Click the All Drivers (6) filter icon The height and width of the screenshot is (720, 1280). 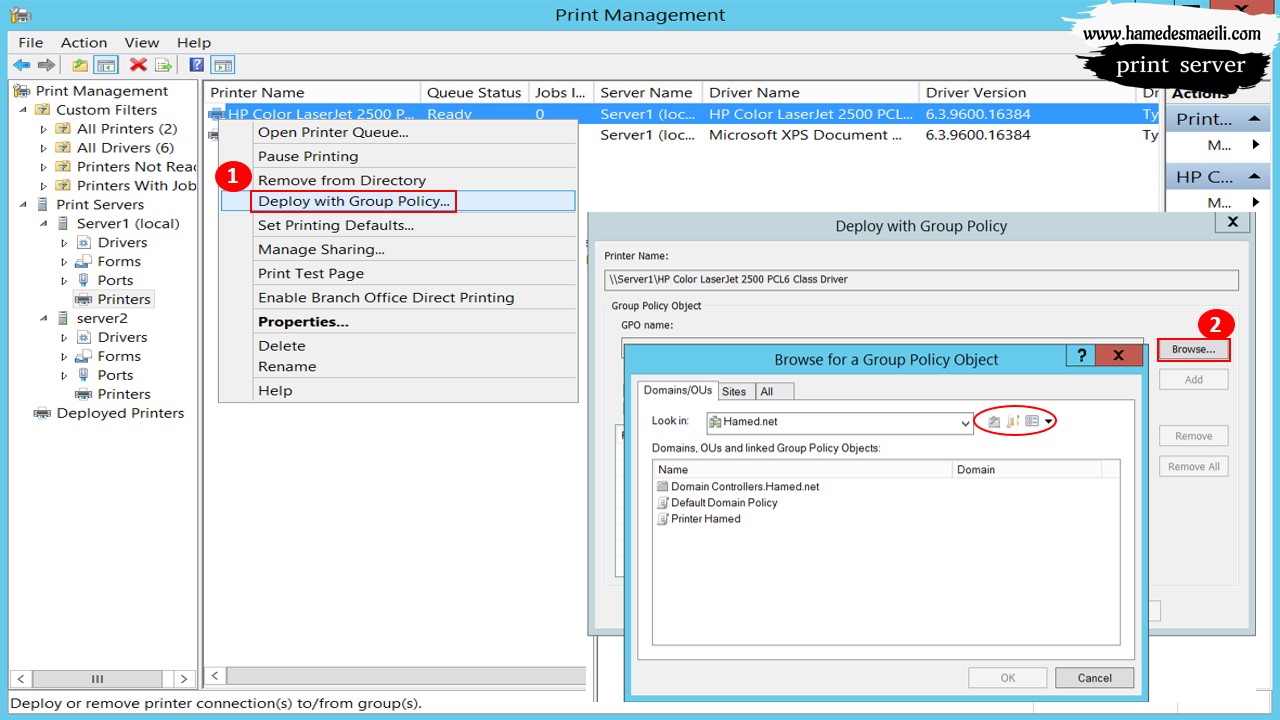(63, 148)
